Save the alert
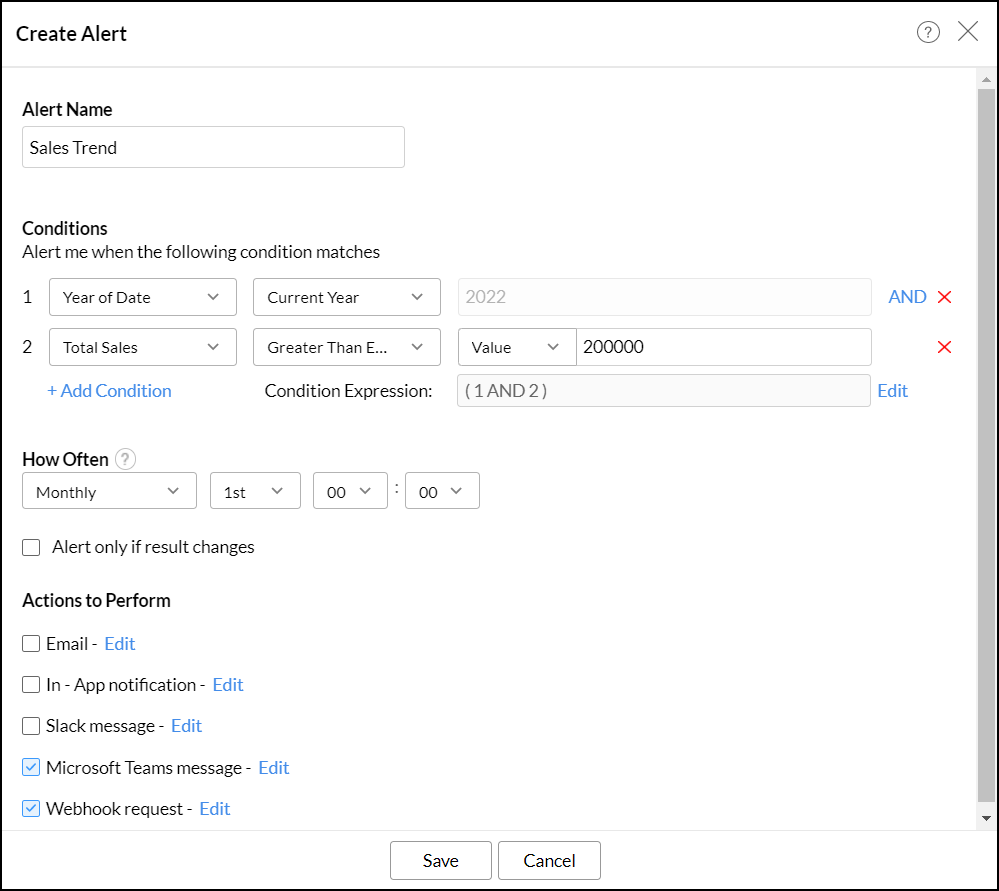Viewport: 999px width, 891px height. pyautogui.click(x=440, y=861)
